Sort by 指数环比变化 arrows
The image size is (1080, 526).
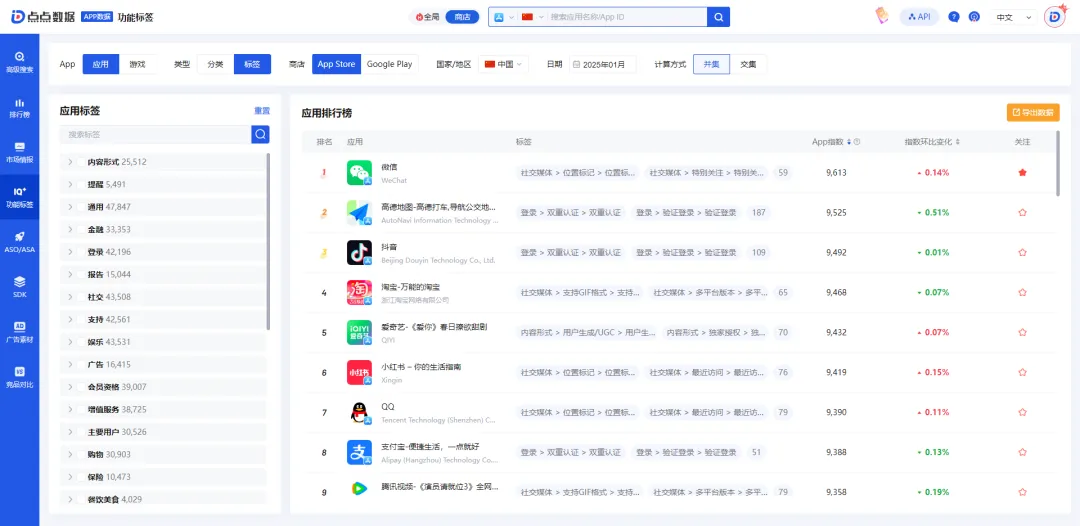click(x=957, y=142)
